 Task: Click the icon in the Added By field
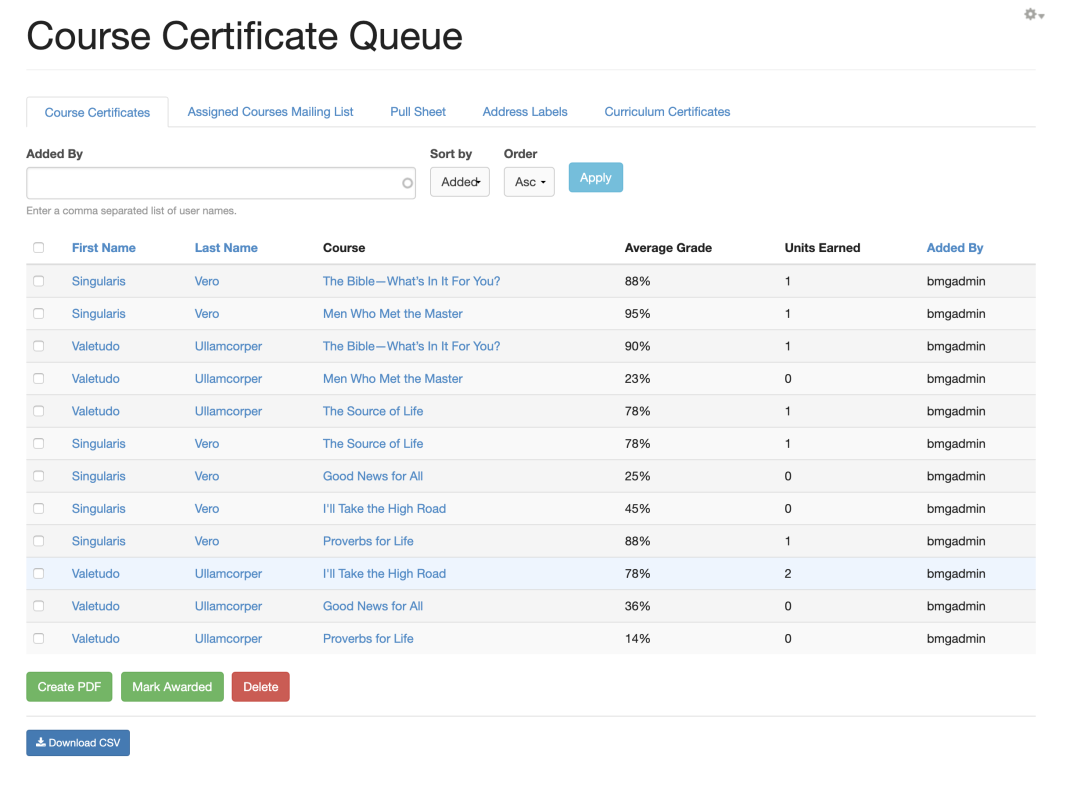[407, 183]
